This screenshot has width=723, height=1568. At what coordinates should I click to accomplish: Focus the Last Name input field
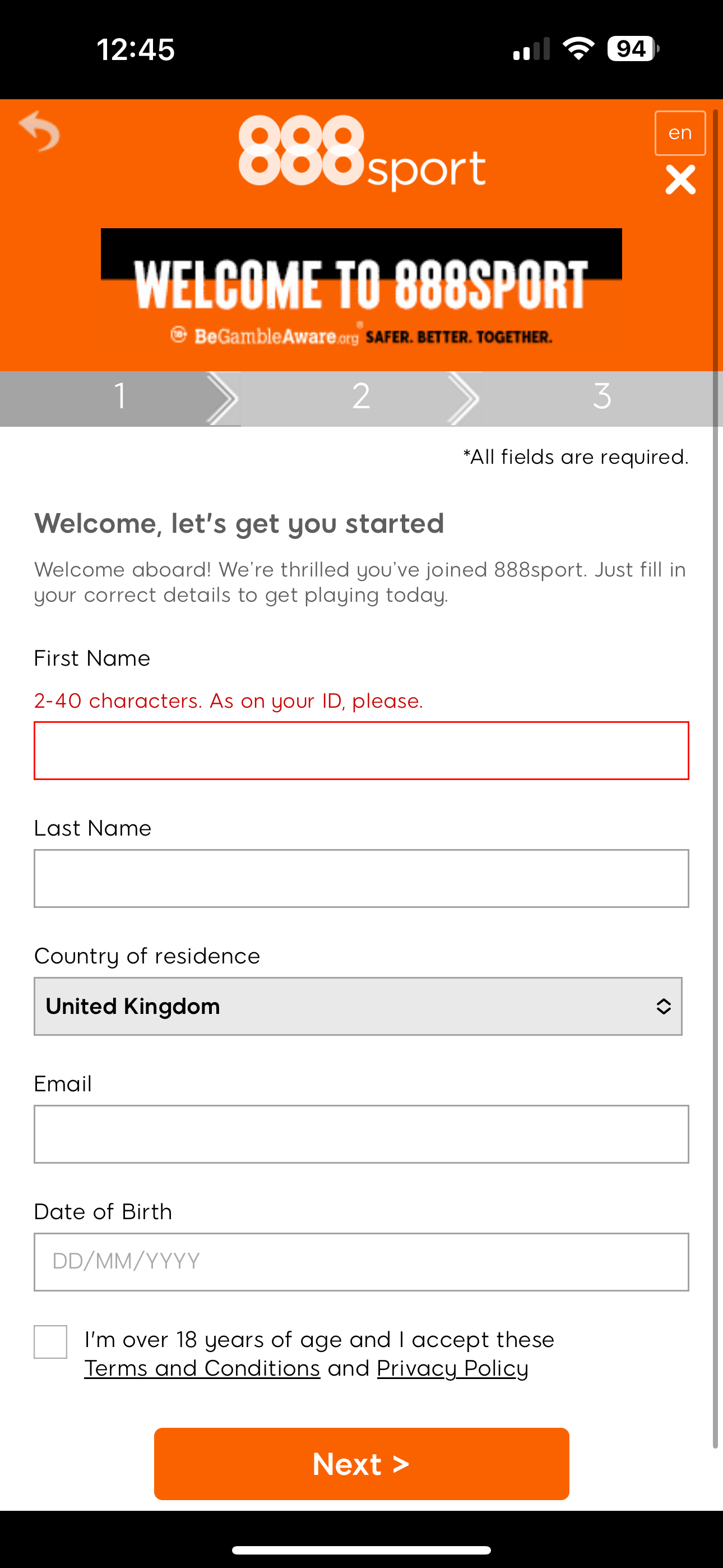pos(361,878)
